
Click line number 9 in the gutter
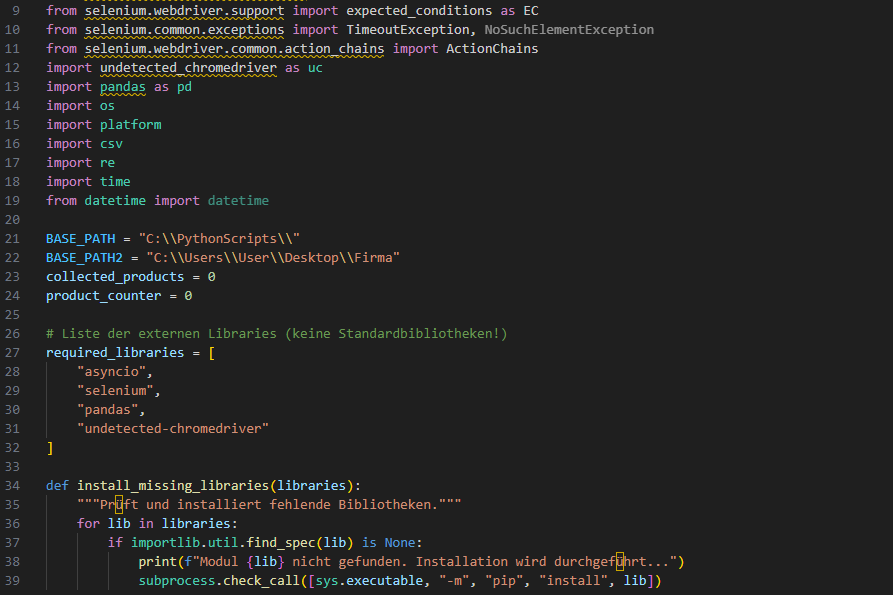(15, 11)
